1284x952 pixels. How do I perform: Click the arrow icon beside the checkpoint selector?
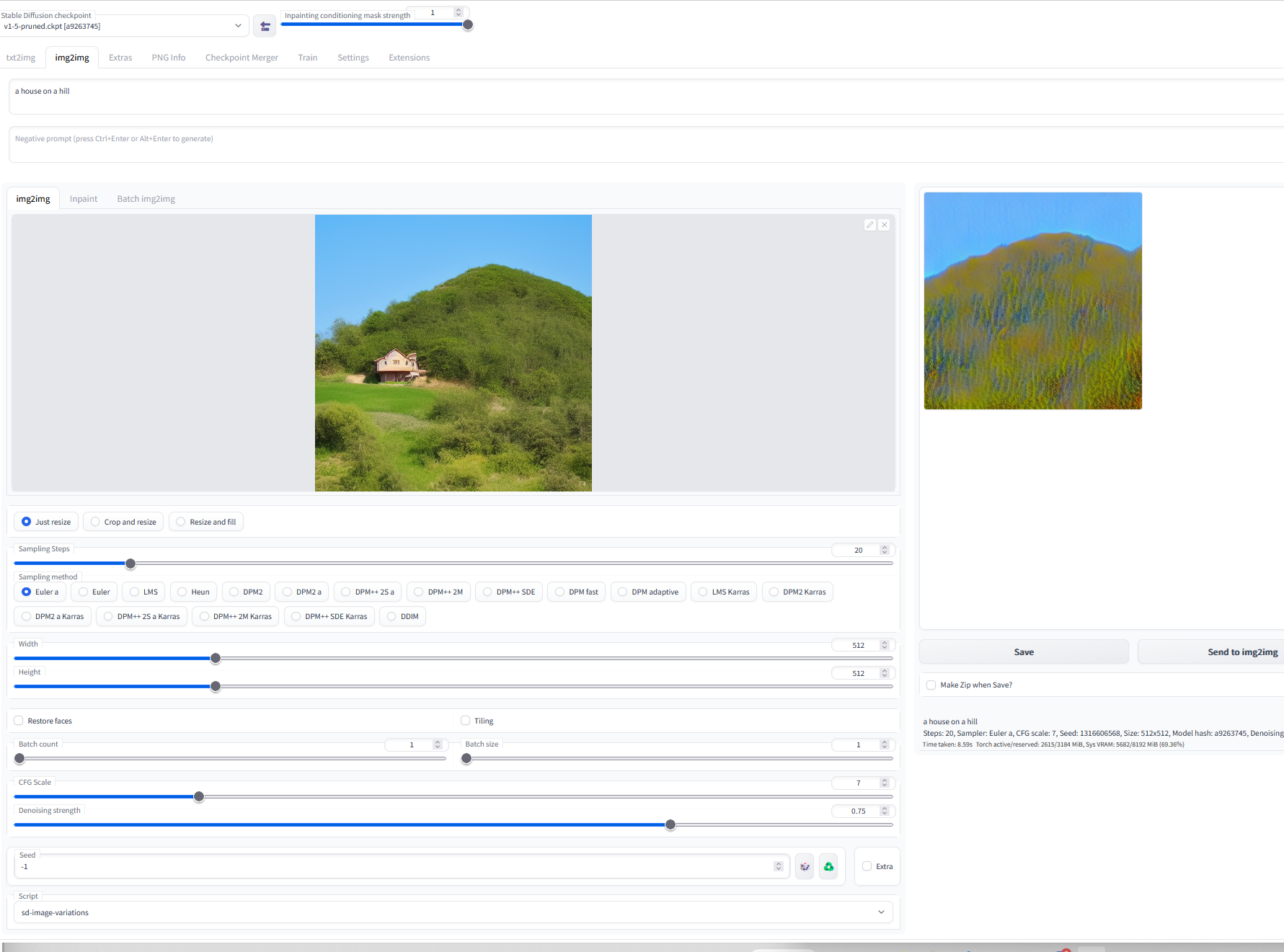(265, 25)
